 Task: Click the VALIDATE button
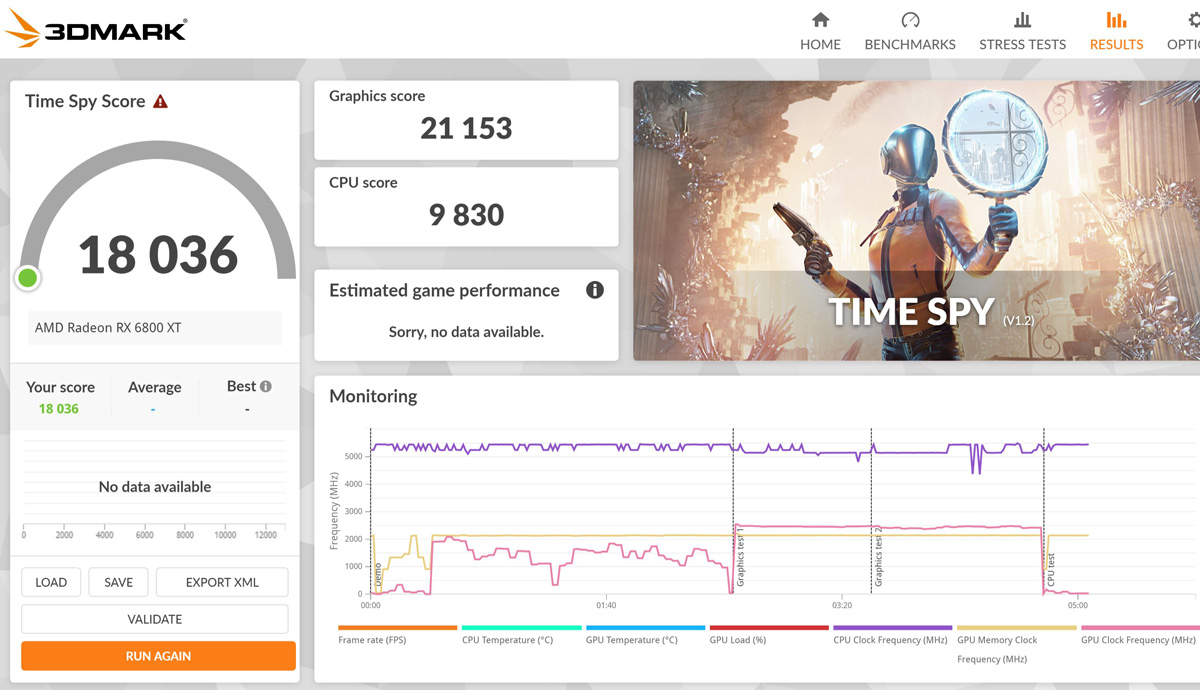pyautogui.click(x=155, y=619)
